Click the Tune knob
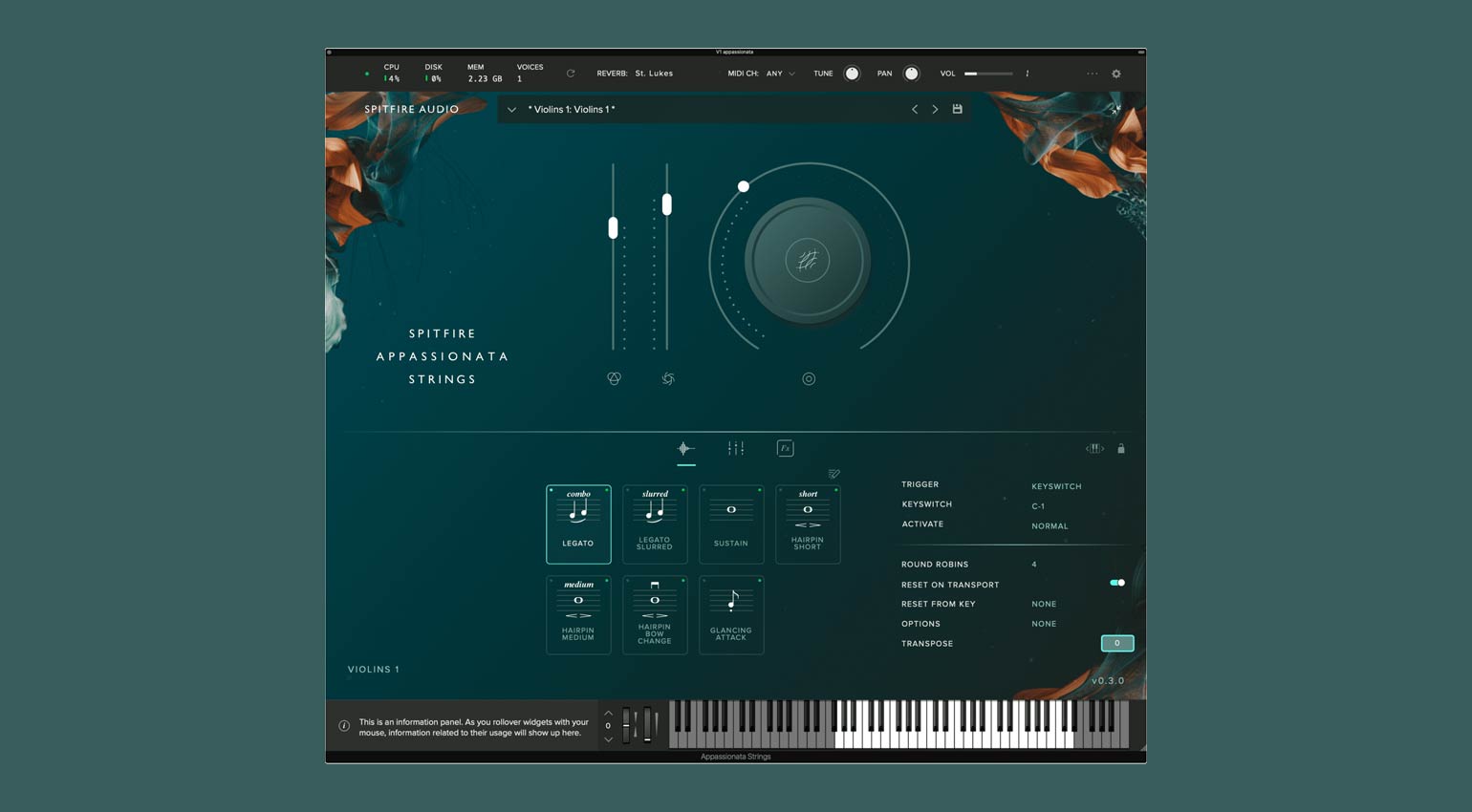 tap(852, 74)
